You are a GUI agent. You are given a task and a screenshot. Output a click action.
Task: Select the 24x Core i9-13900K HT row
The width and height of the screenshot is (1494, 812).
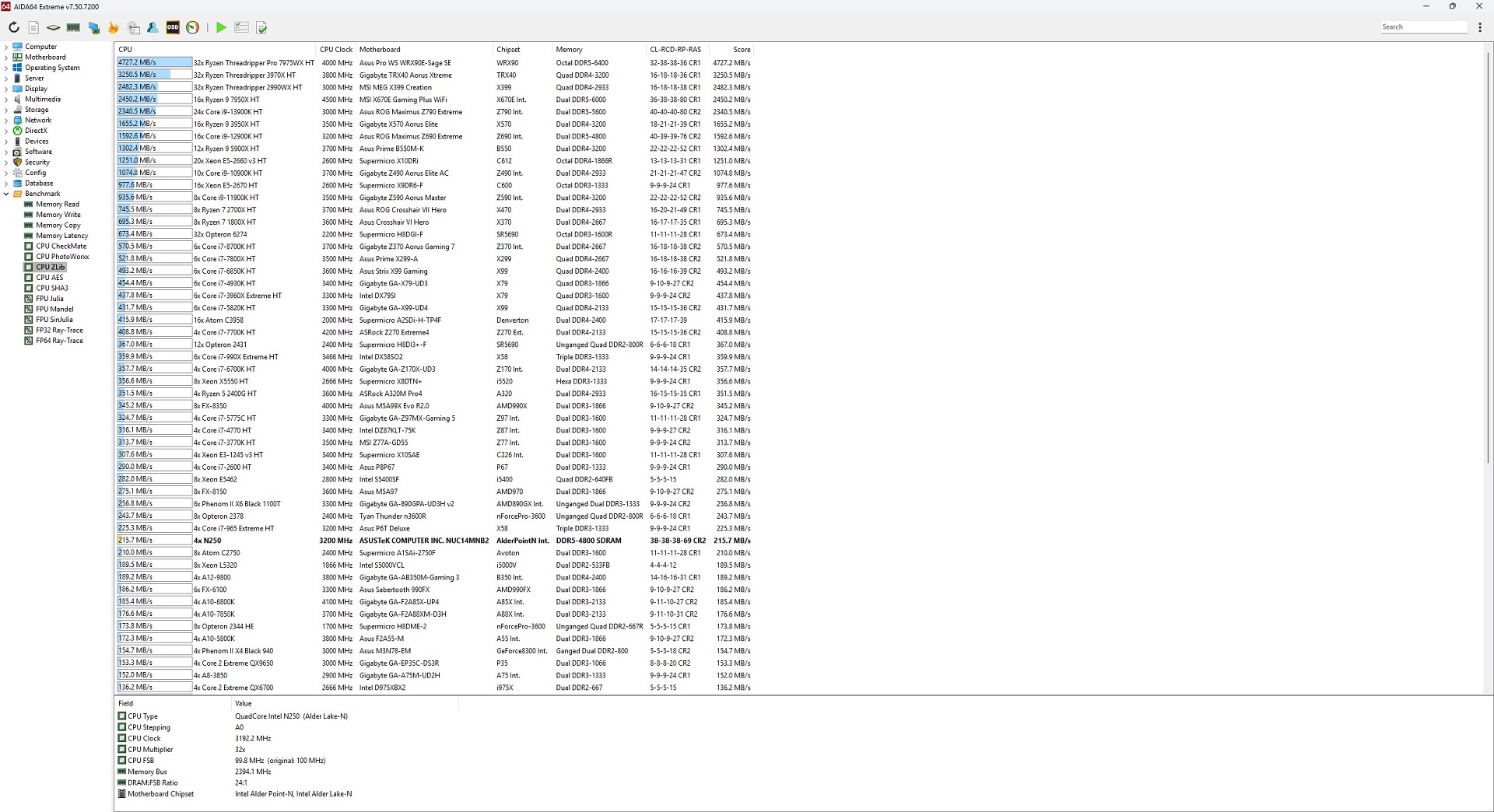(434, 112)
